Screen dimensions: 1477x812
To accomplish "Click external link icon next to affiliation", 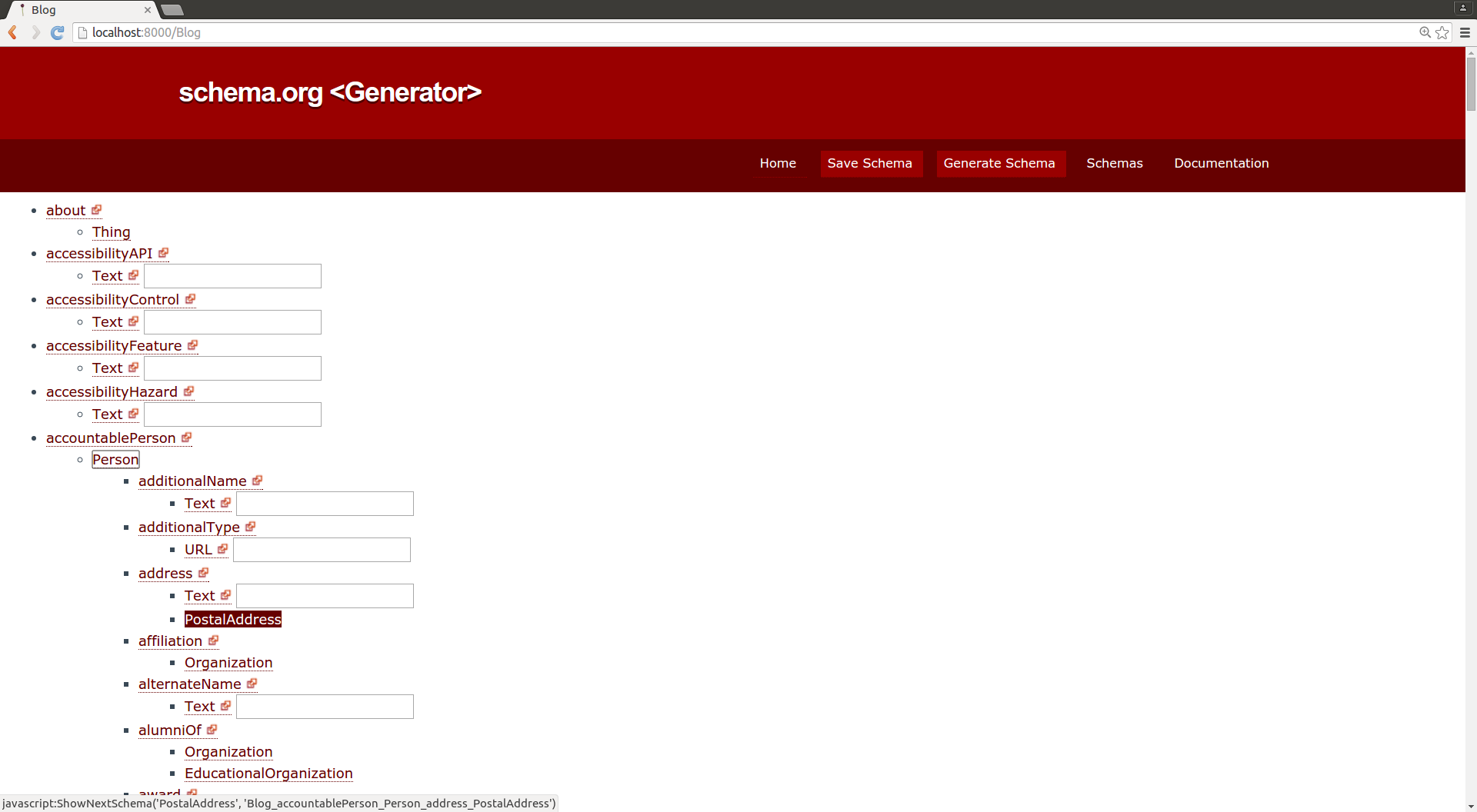I will click(213, 641).
